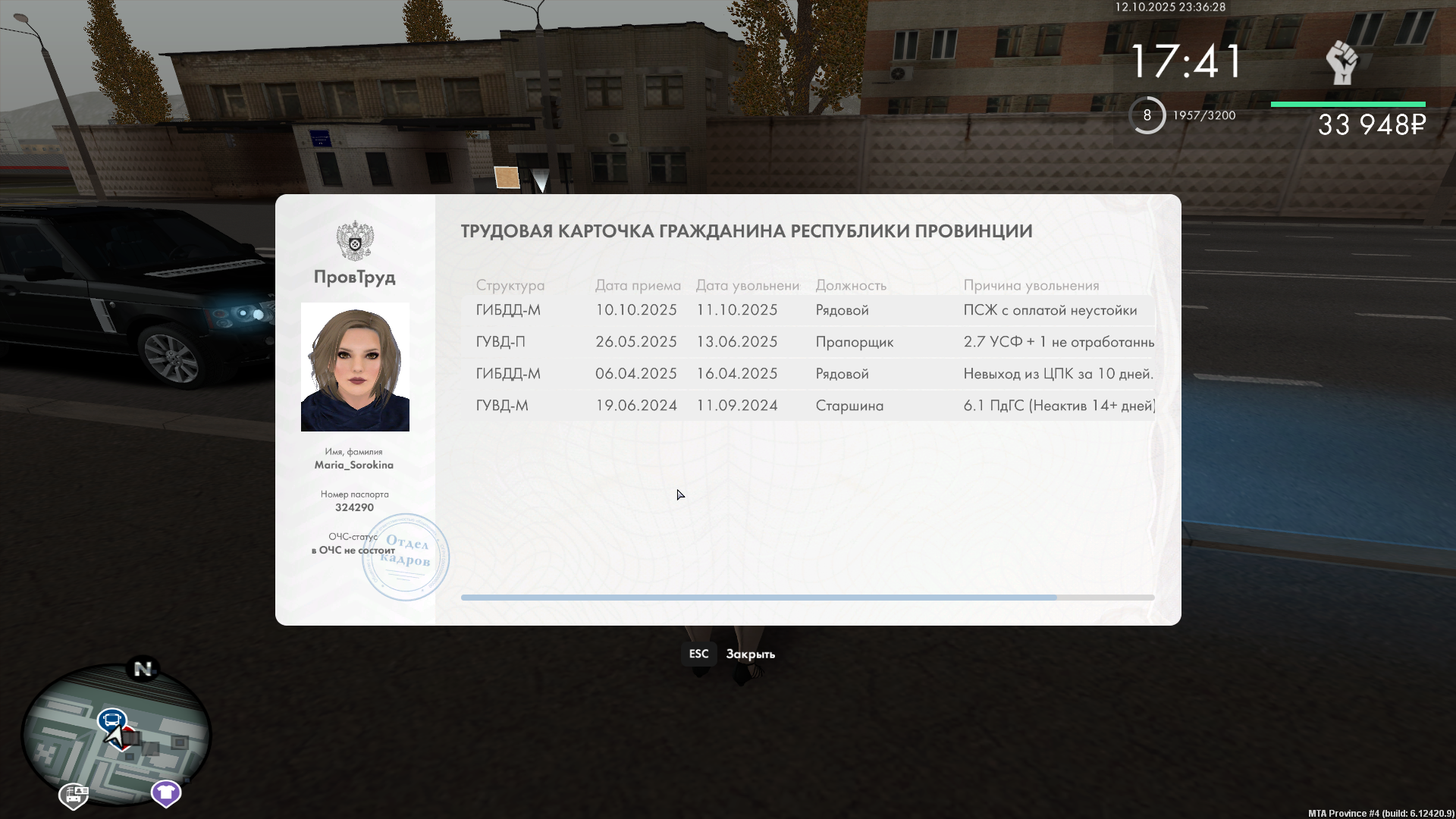
Task: Click the ProvTrud coat of arms emblem
Action: click(x=354, y=240)
